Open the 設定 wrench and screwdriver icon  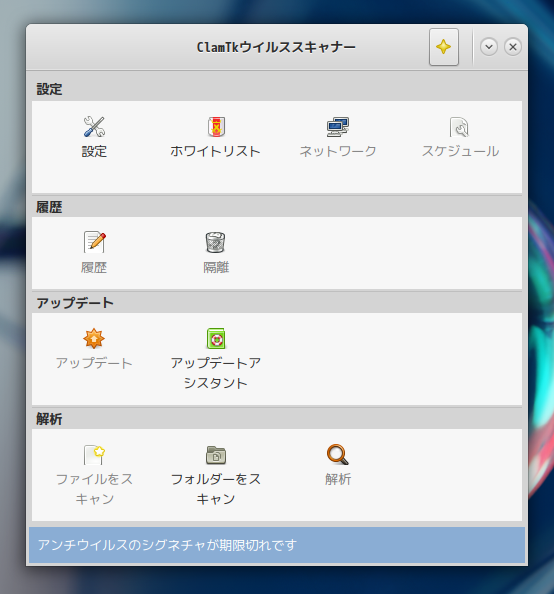(x=94, y=127)
